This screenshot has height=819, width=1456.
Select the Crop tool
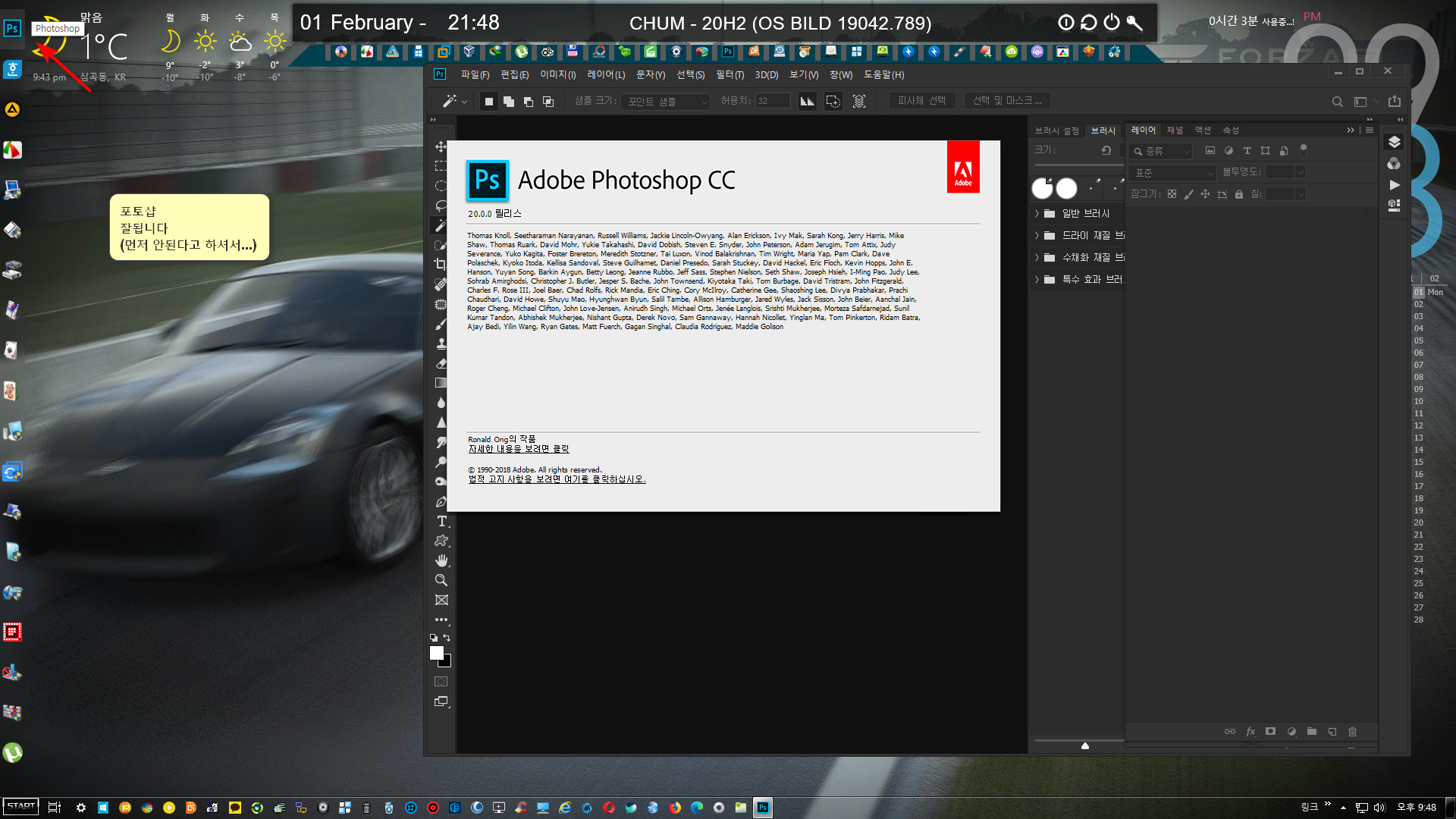click(441, 265)
